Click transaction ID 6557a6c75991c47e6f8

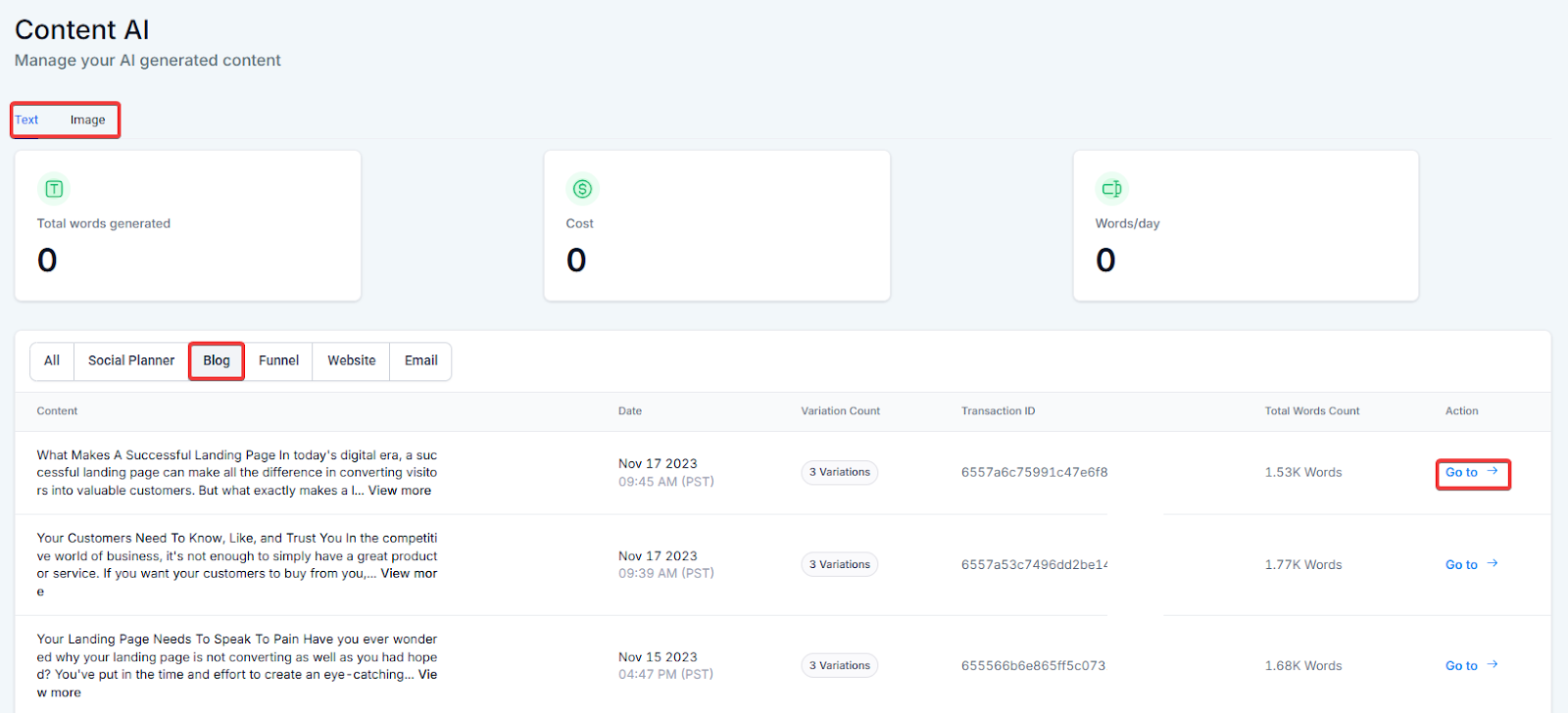[1034, 472]
